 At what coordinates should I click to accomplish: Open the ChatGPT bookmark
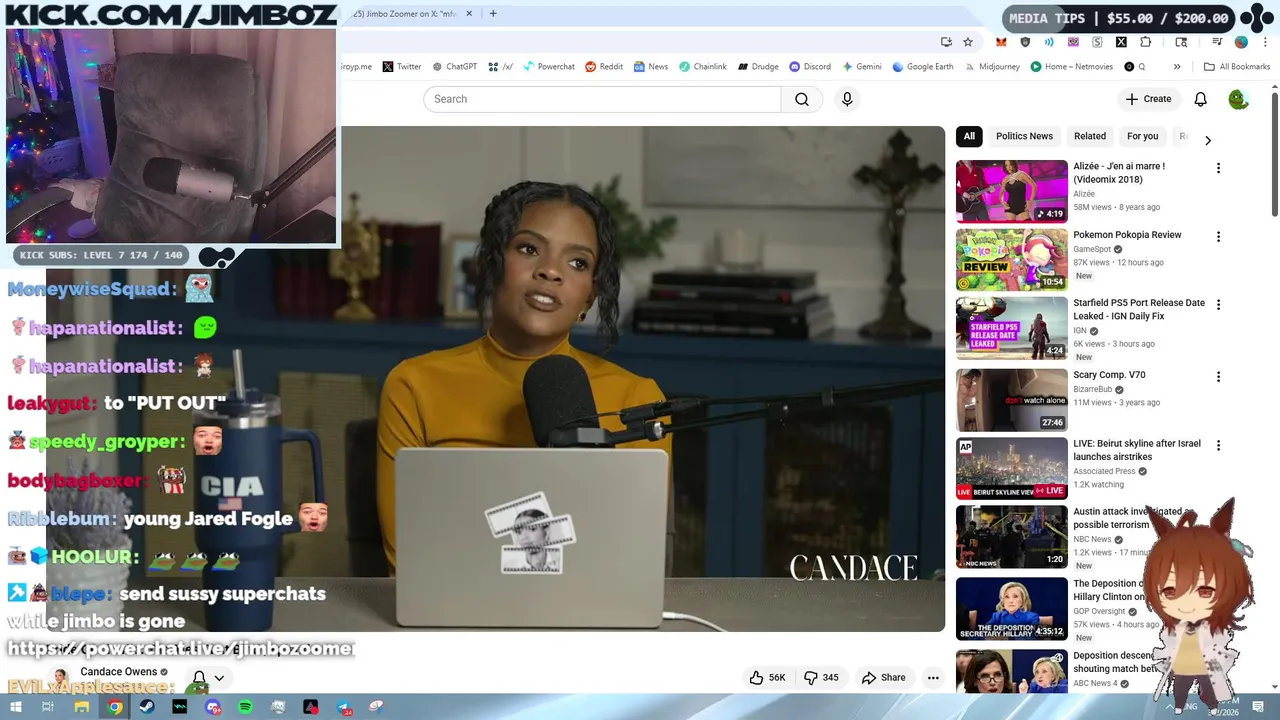[454, 67]
